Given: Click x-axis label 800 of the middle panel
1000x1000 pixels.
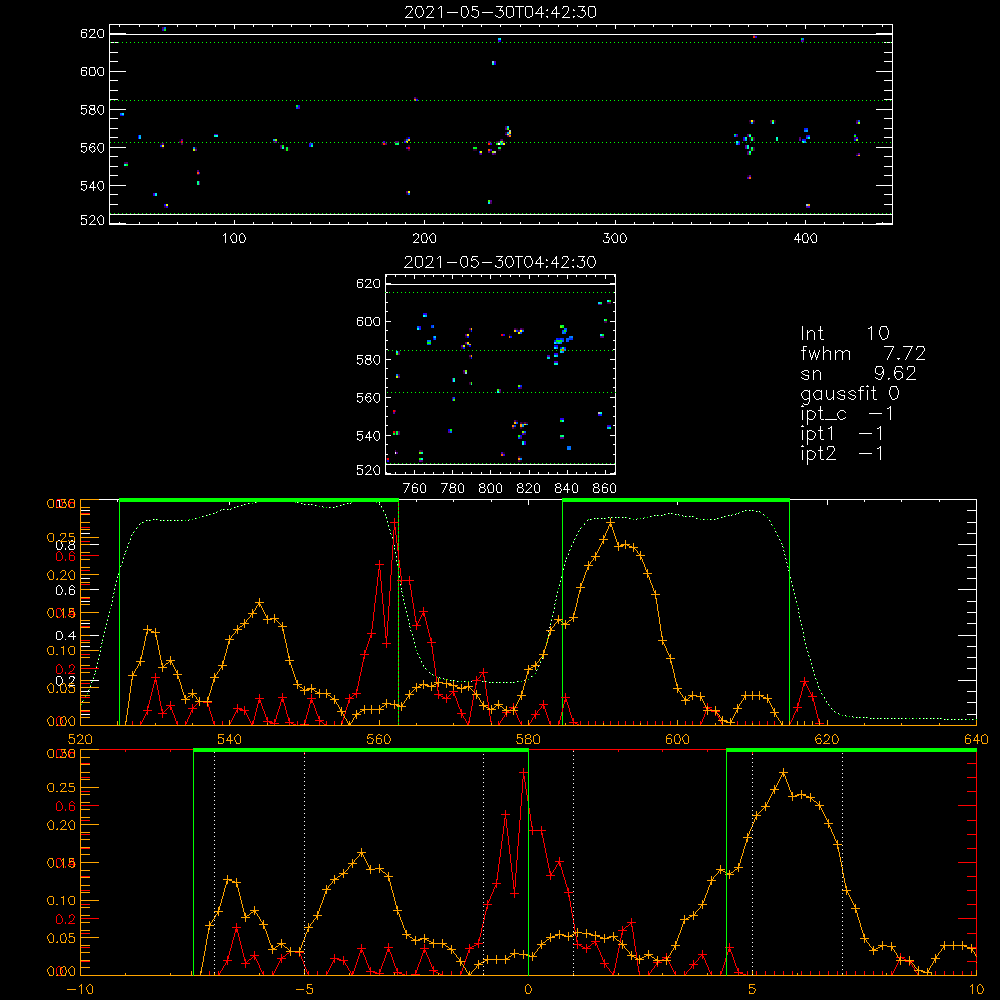Looking at the screenshot, I should pyautogui.click(x=490, y=489).
